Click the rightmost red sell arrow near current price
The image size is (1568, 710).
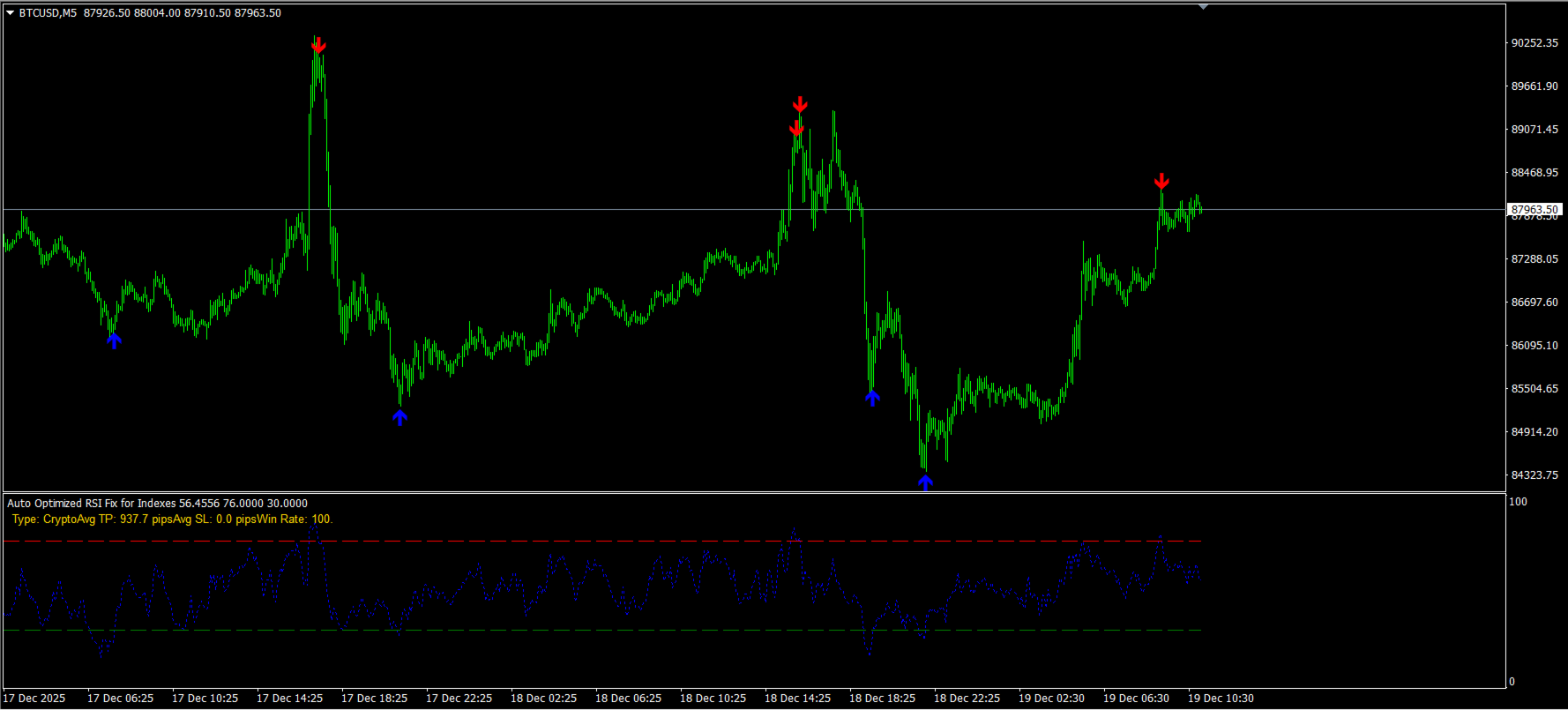(1161, 182)
